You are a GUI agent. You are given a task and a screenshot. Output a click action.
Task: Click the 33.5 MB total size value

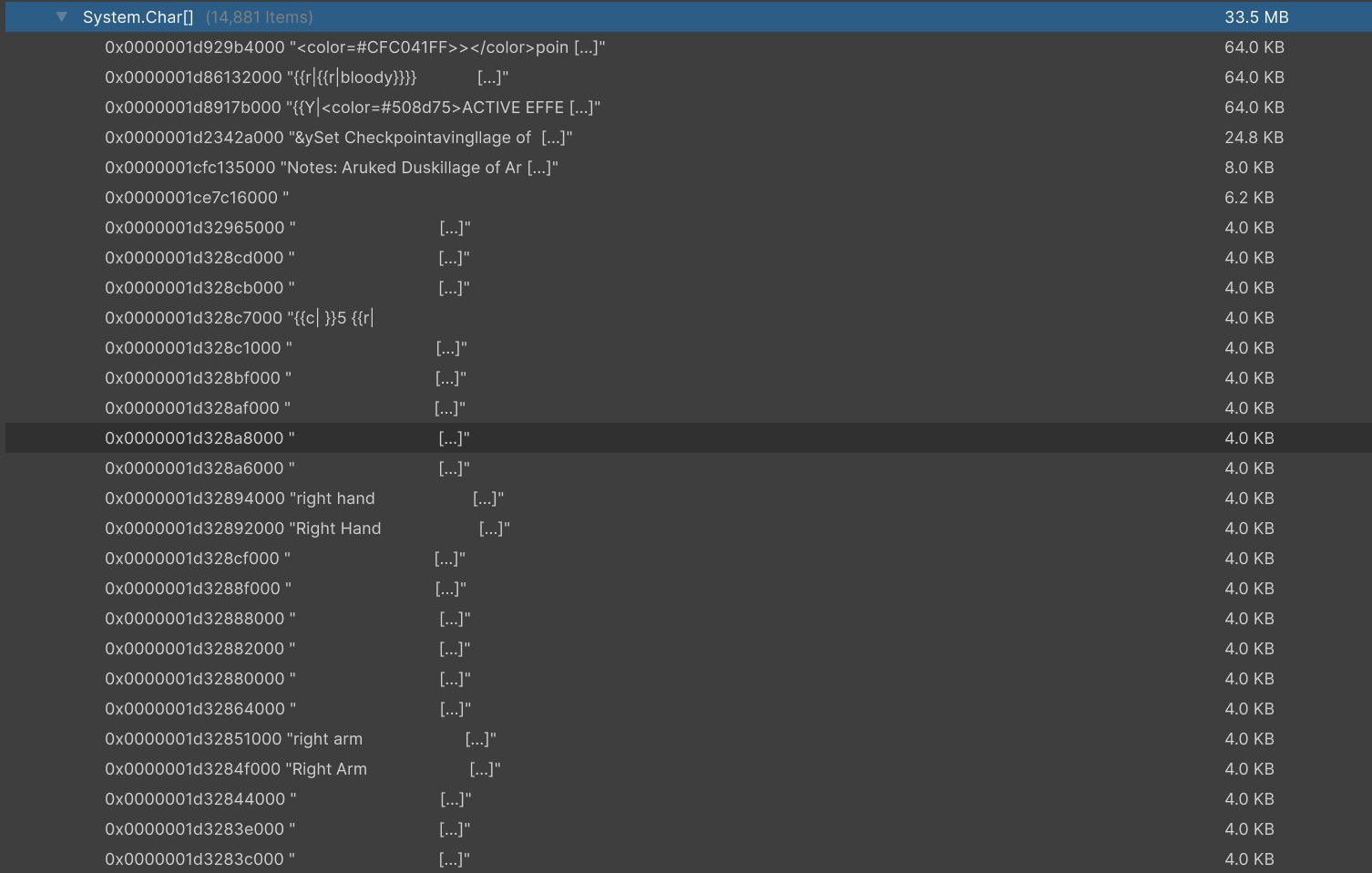click(1255, 17)
